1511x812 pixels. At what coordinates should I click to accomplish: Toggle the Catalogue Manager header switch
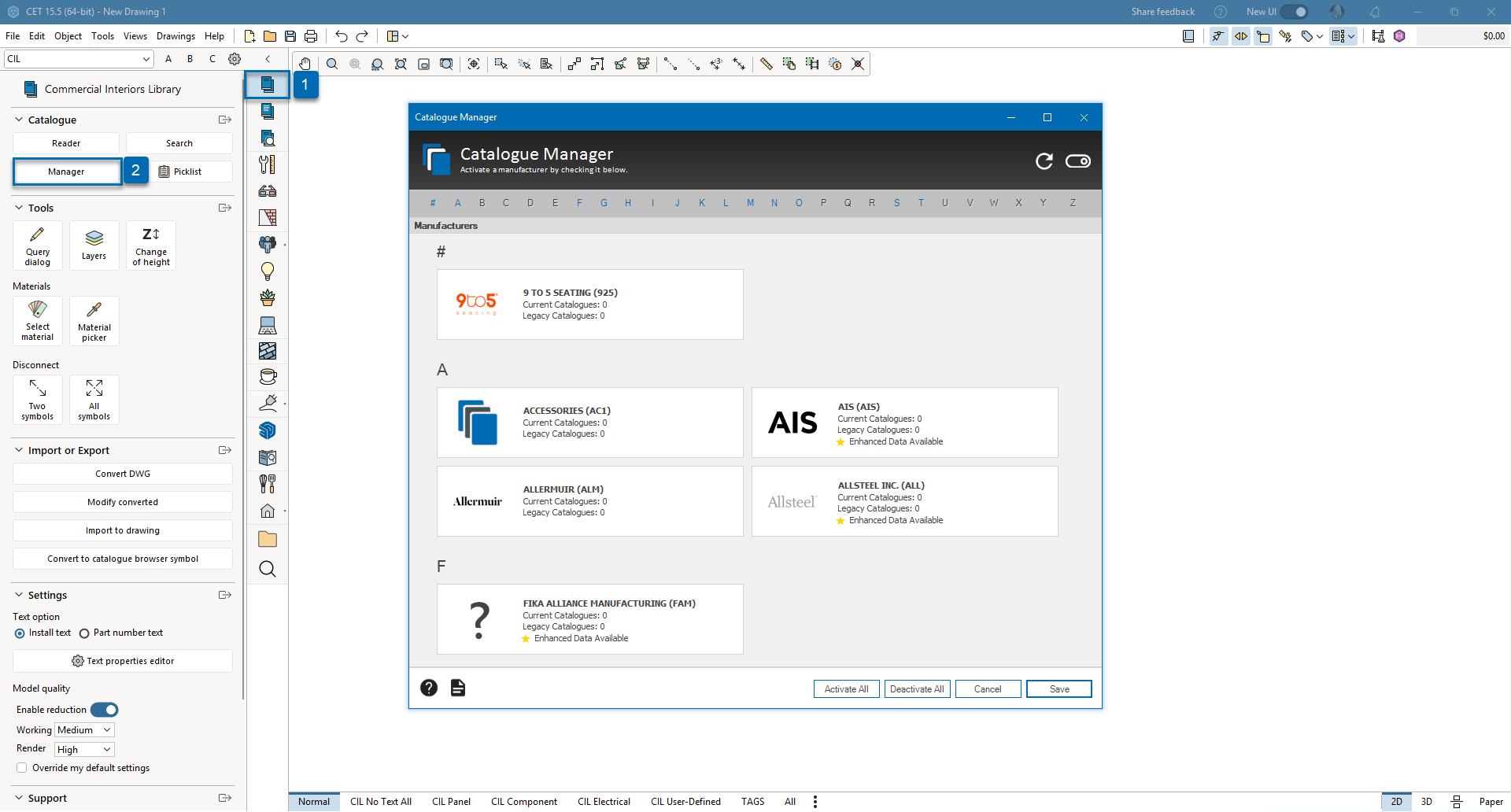[1077, 161]
